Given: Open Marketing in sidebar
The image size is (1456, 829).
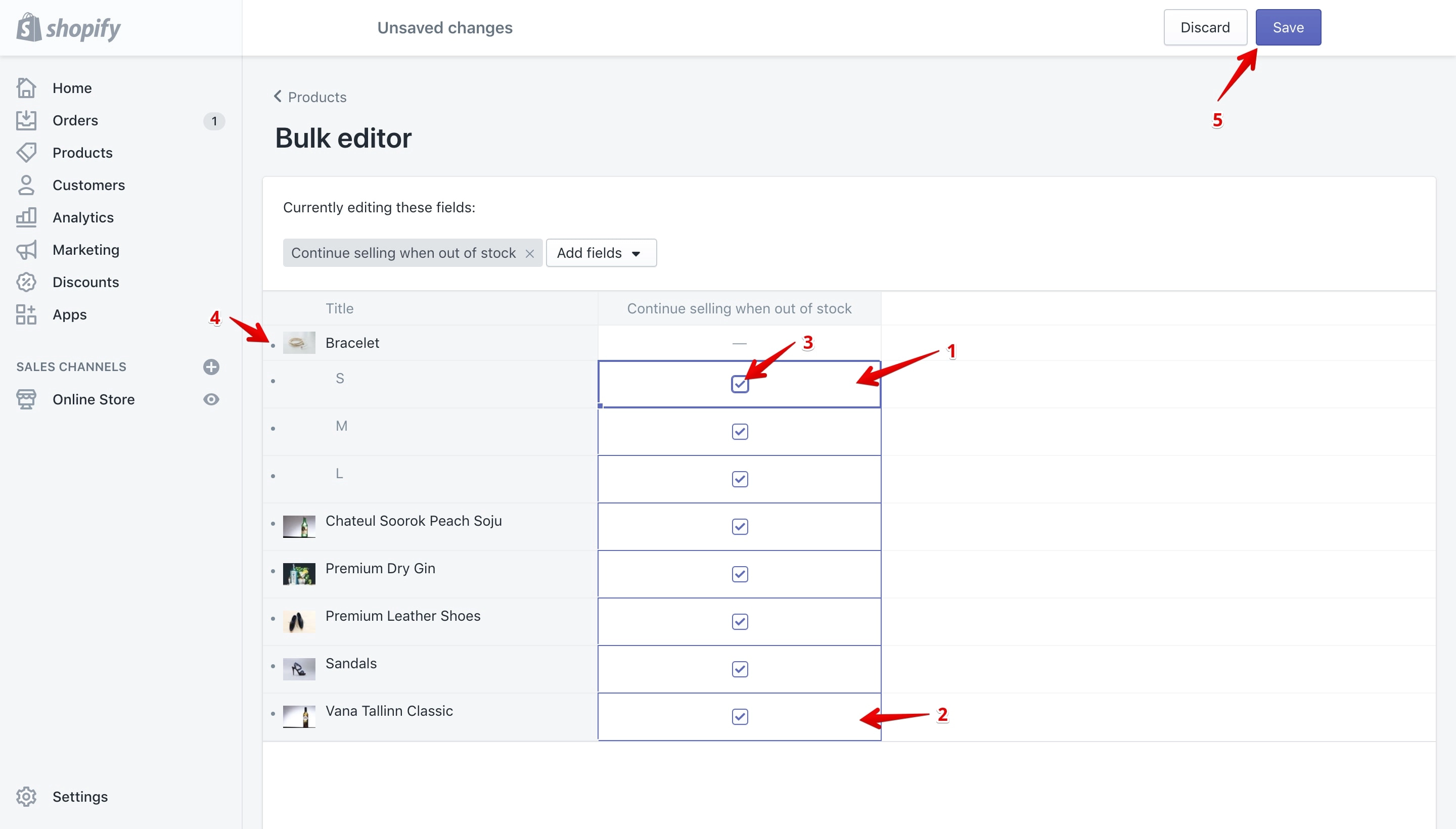Looking at the screenshot, I should [x=86, y=250].
